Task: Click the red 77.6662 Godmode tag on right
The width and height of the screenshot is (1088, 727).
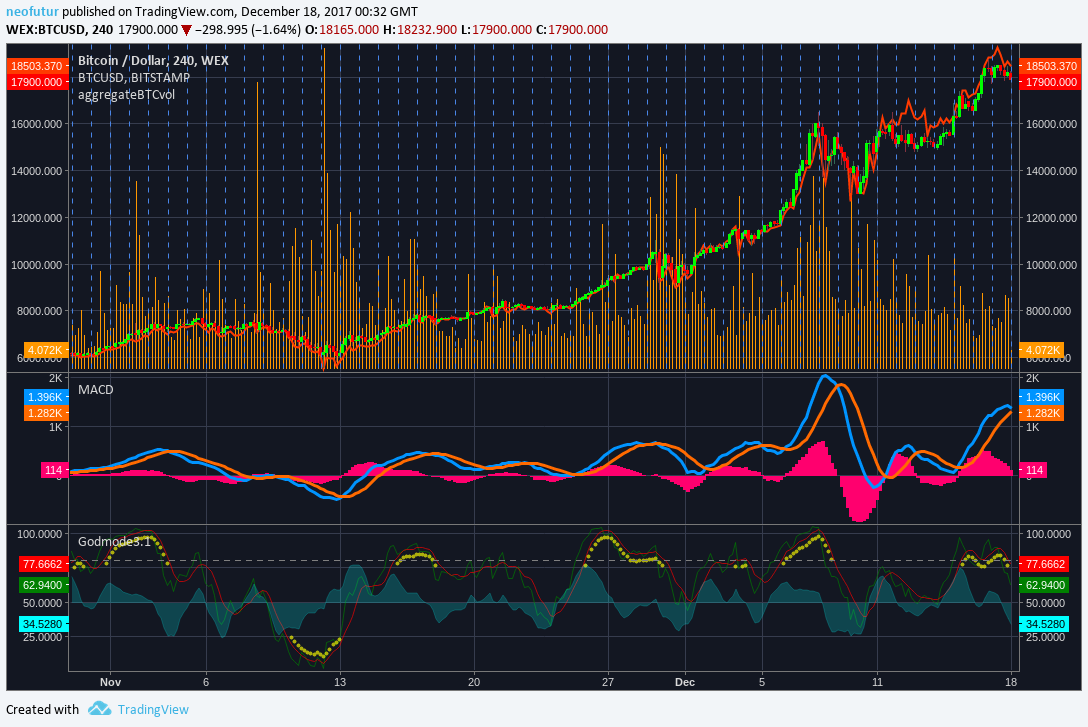Action: 1044,564
